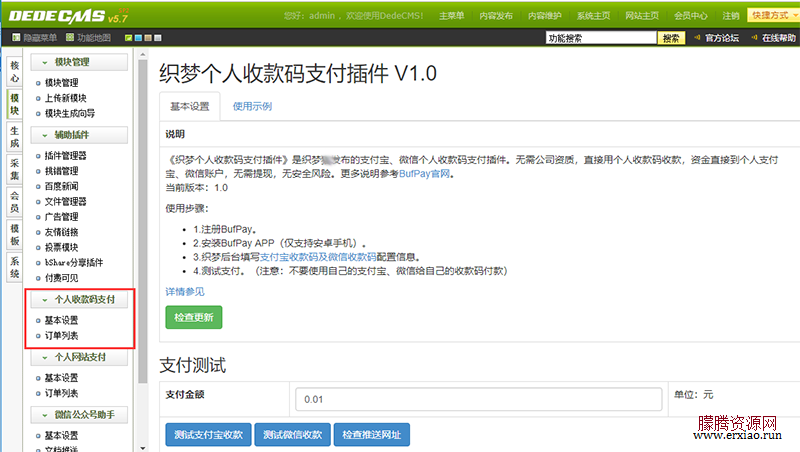Switch to 采集 vertical sidebar tab
The image size is (800, 452).
point(15,169)
